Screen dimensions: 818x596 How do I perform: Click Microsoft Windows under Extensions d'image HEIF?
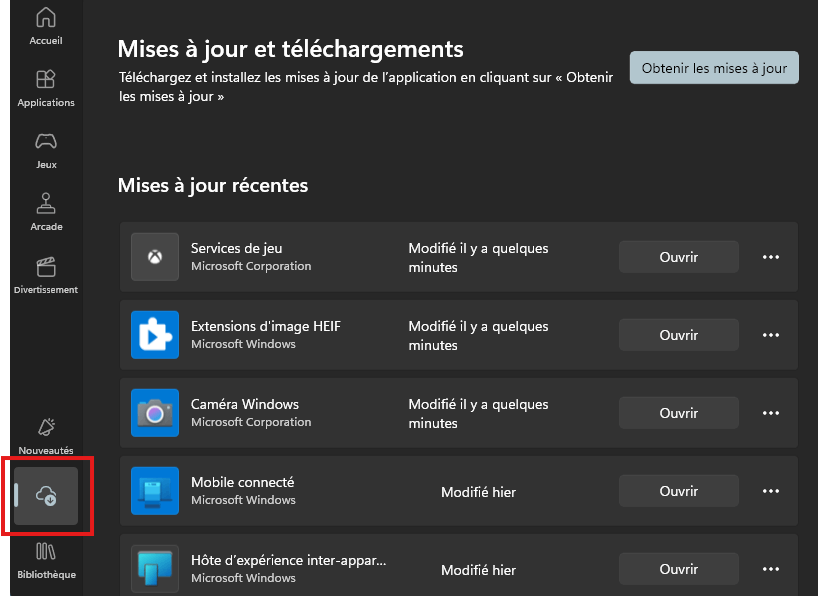pyautogui.click(x=243, y=344)
